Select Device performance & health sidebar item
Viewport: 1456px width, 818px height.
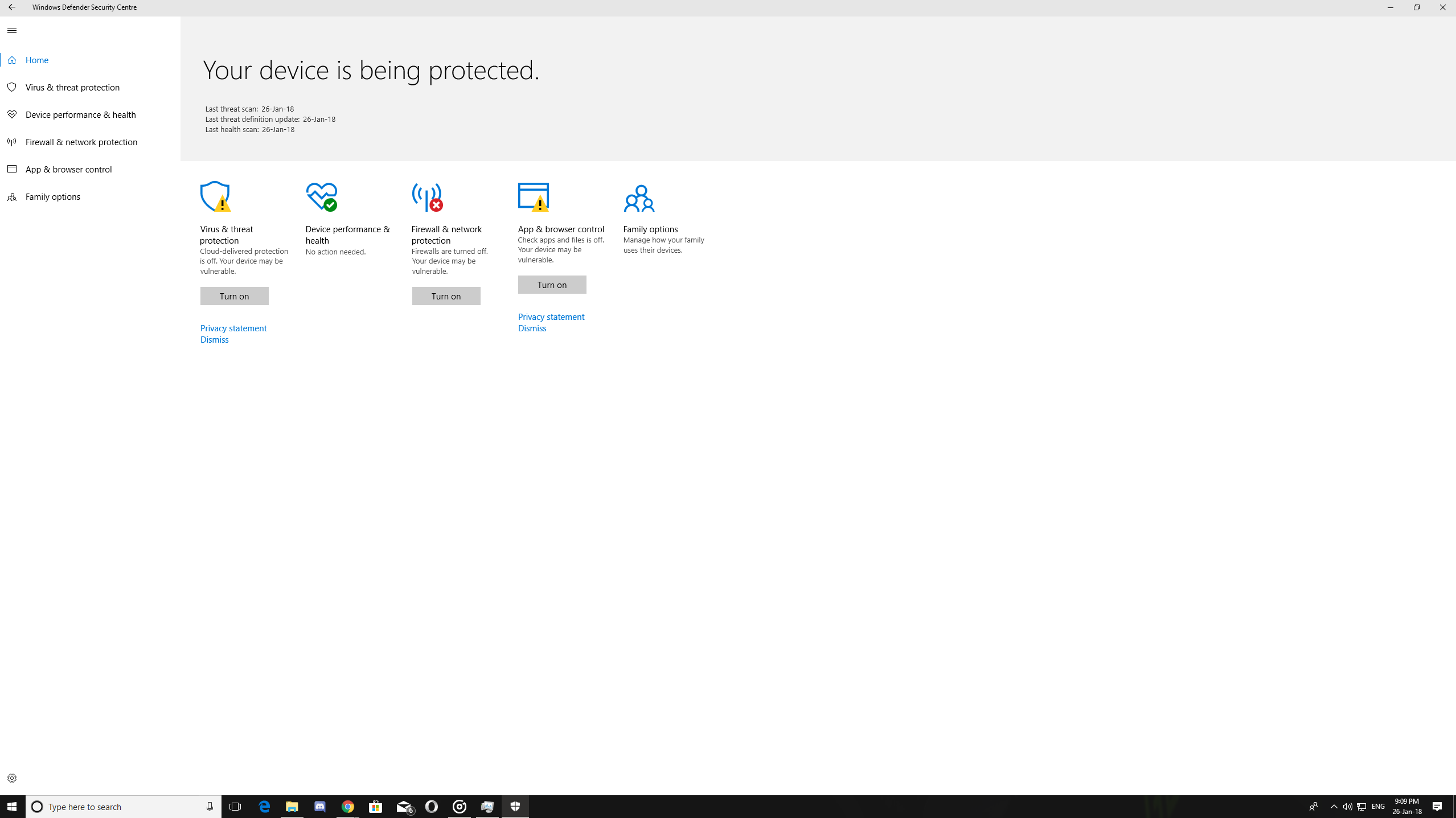(80, 115)
